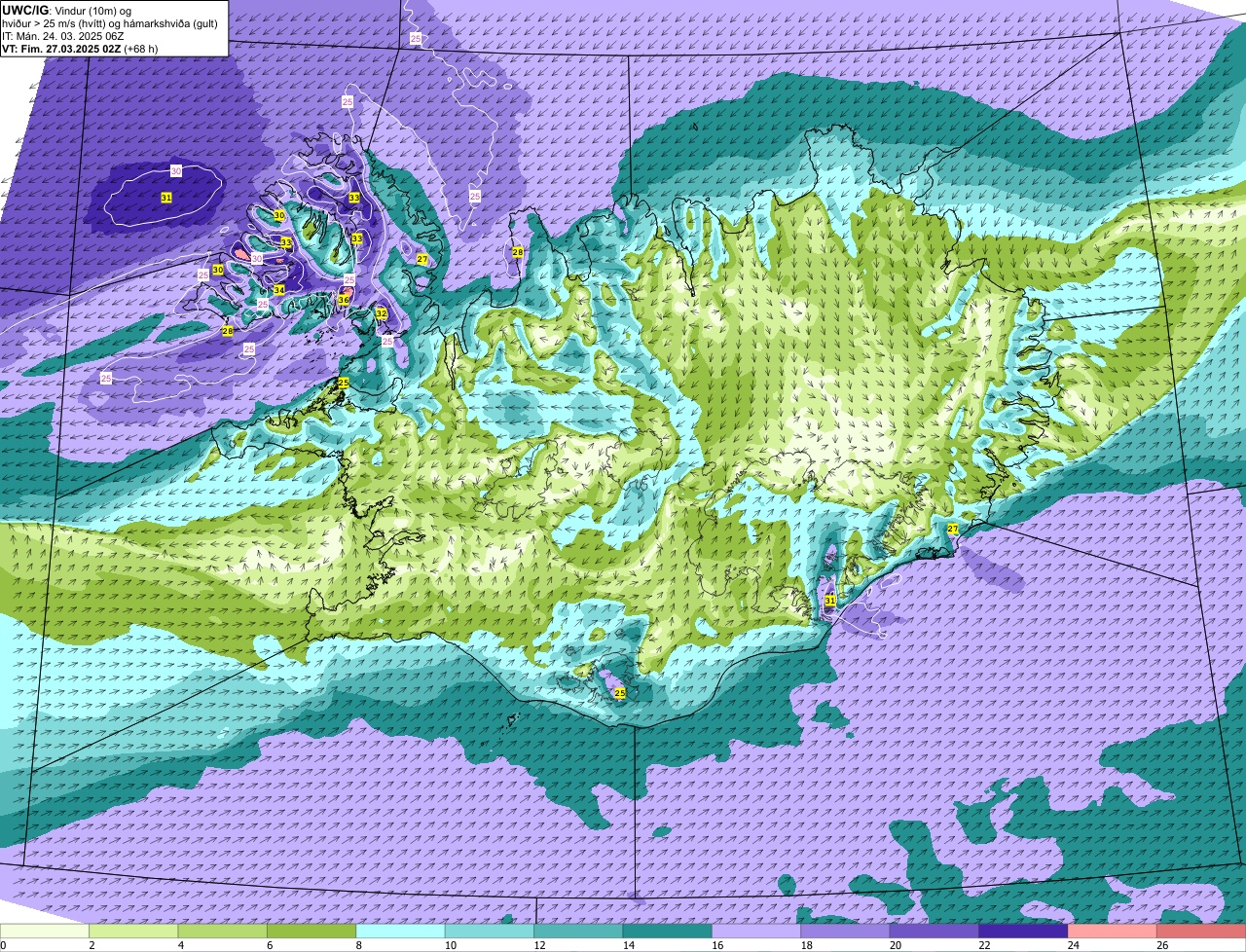Select the 8–10 m/s light cyan legend swatch
Image resolution: width=1246 pixels, height=952 pixels.
coord(400,931)
